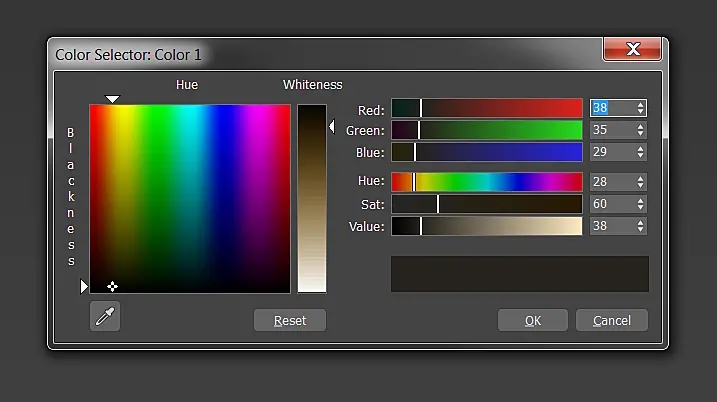Pick a color in the Hue/Blackness field
717x402 pixels.
click(190, 198)
